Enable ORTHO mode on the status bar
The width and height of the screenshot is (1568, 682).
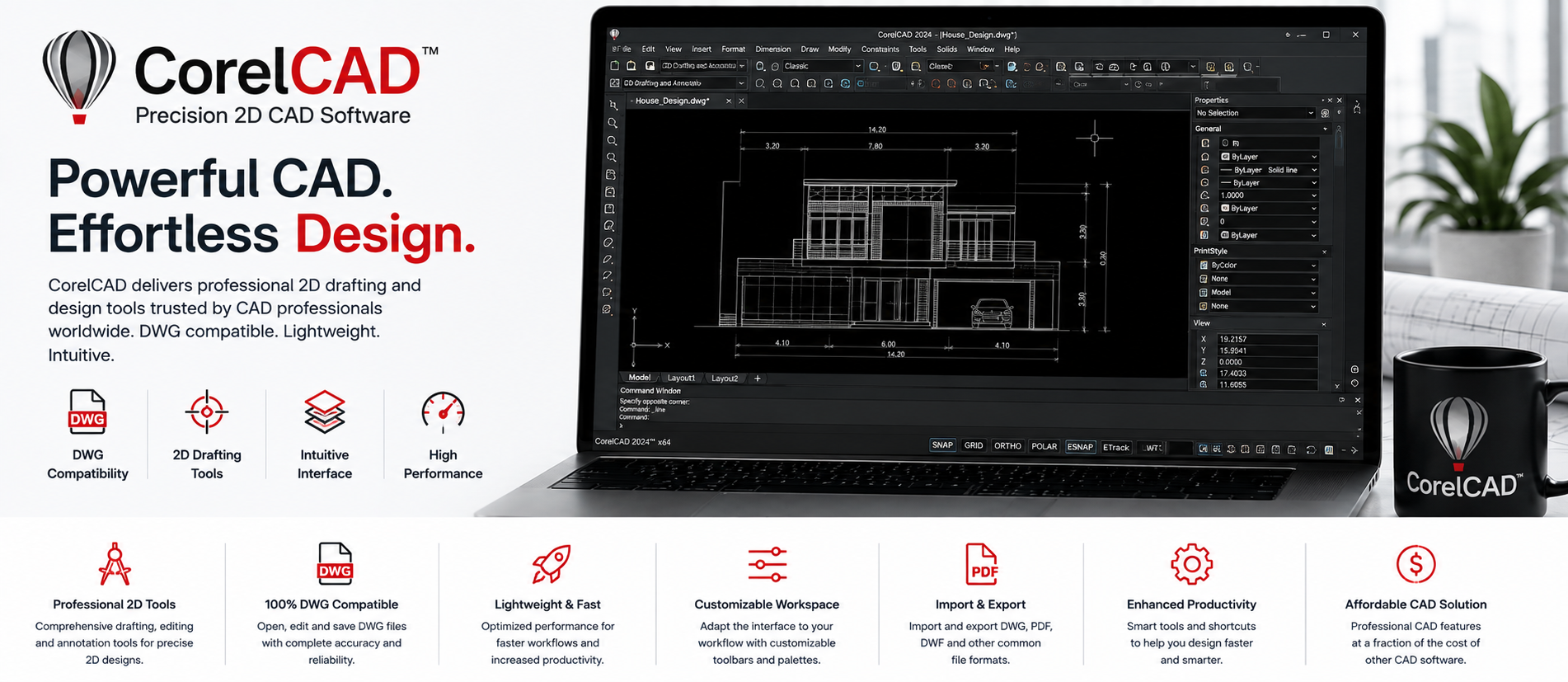point(1007,446)
